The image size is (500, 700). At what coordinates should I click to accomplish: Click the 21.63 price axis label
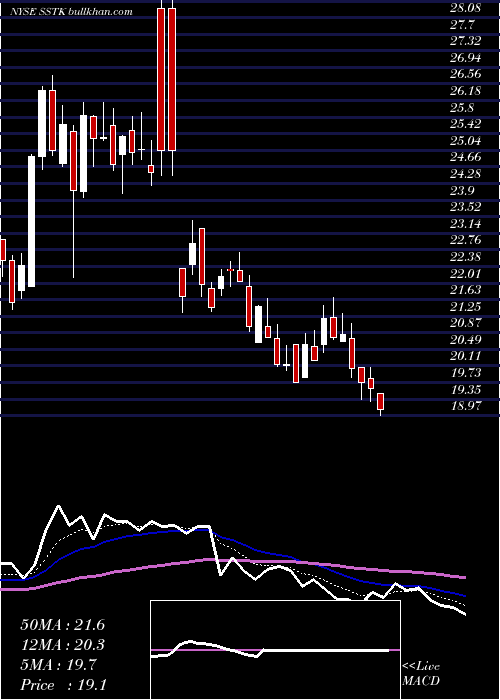click(466, 290)
